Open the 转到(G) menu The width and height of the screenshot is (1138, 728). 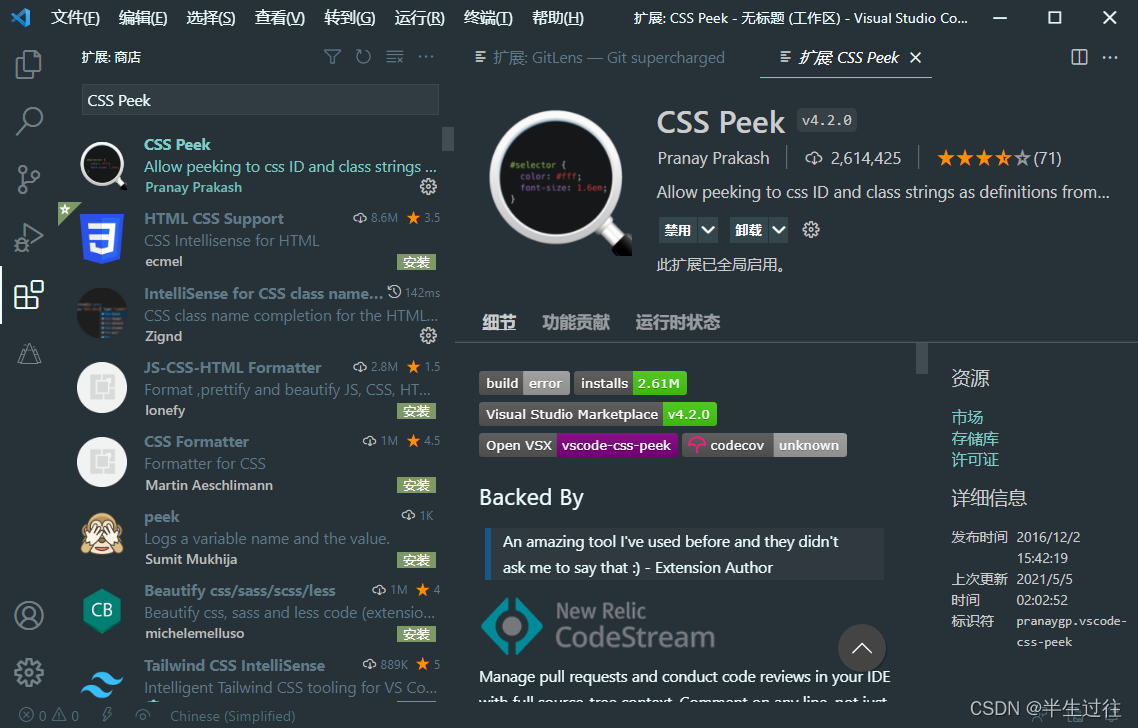pos(350,17)
